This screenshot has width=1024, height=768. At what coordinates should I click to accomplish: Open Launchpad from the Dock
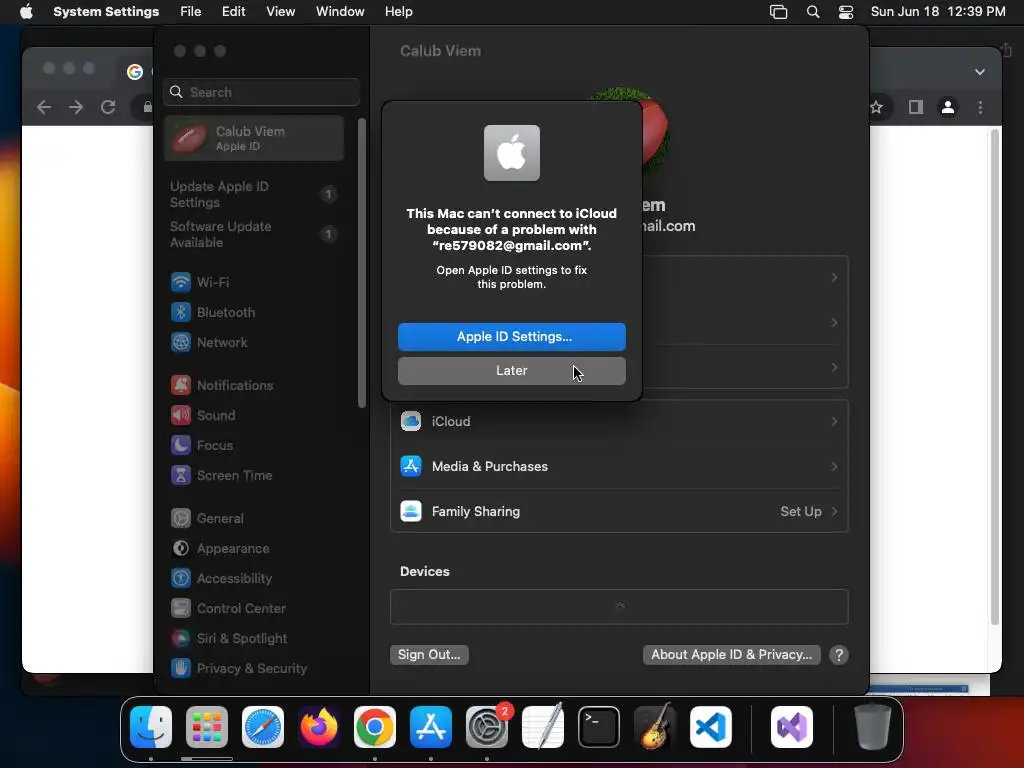tap(207, 727)
